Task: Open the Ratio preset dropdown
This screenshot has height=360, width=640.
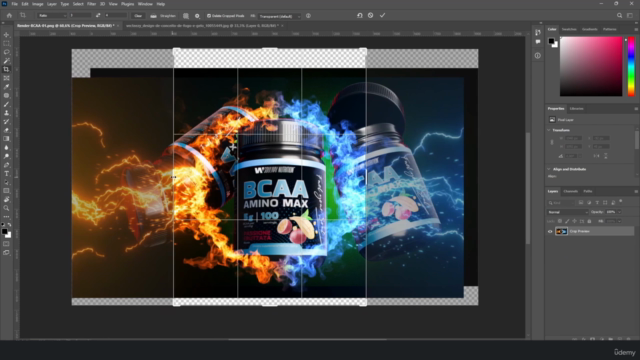Action: point(52,16)
